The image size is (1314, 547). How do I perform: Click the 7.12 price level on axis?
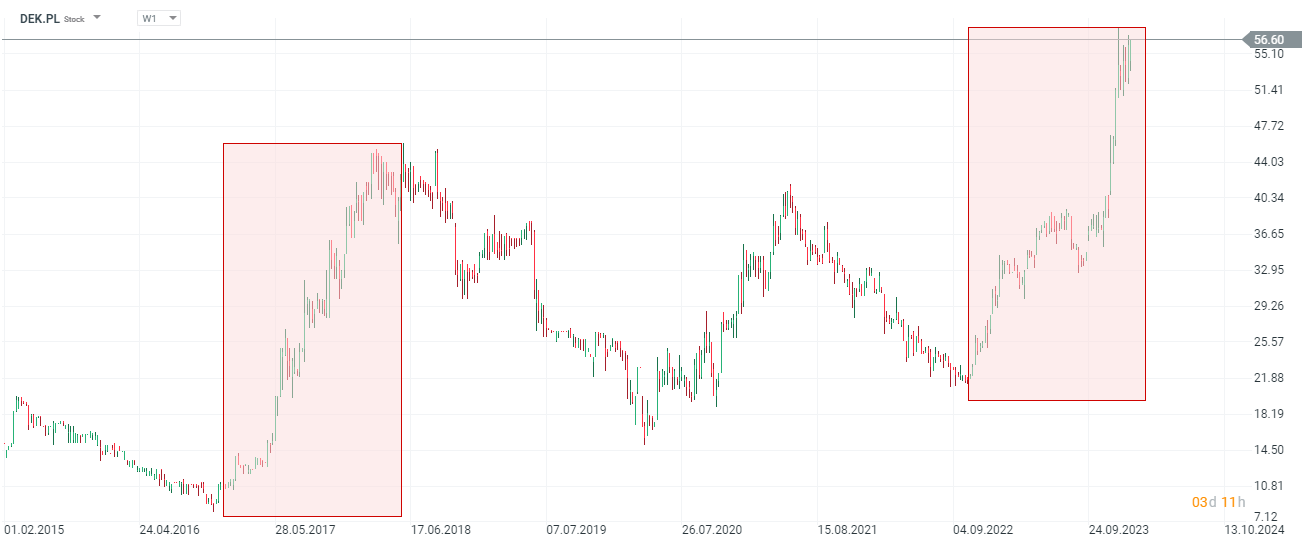click(x=1267, y=522)
